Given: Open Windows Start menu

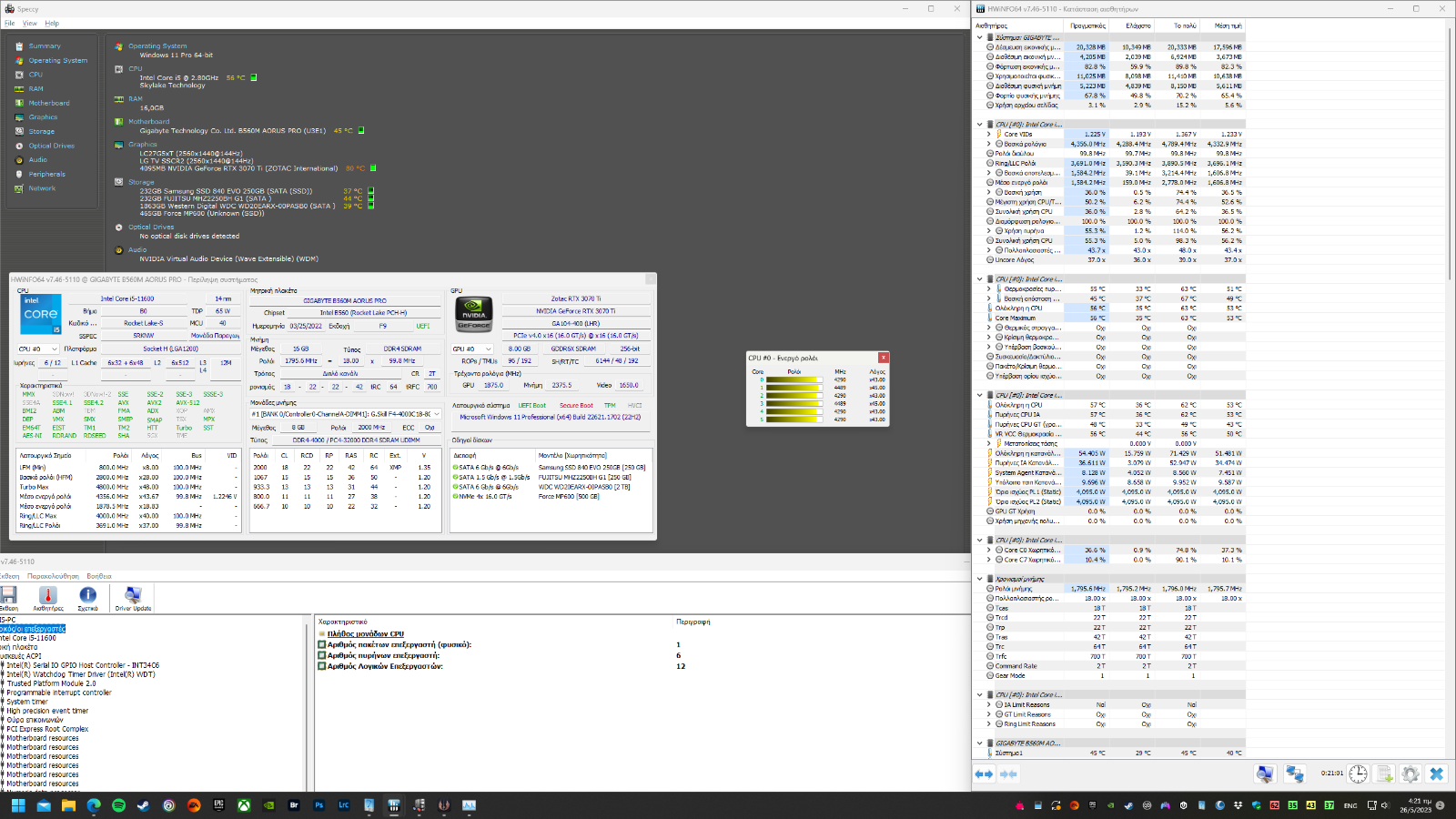Looking at the screenshot, I should pos(18,805).
